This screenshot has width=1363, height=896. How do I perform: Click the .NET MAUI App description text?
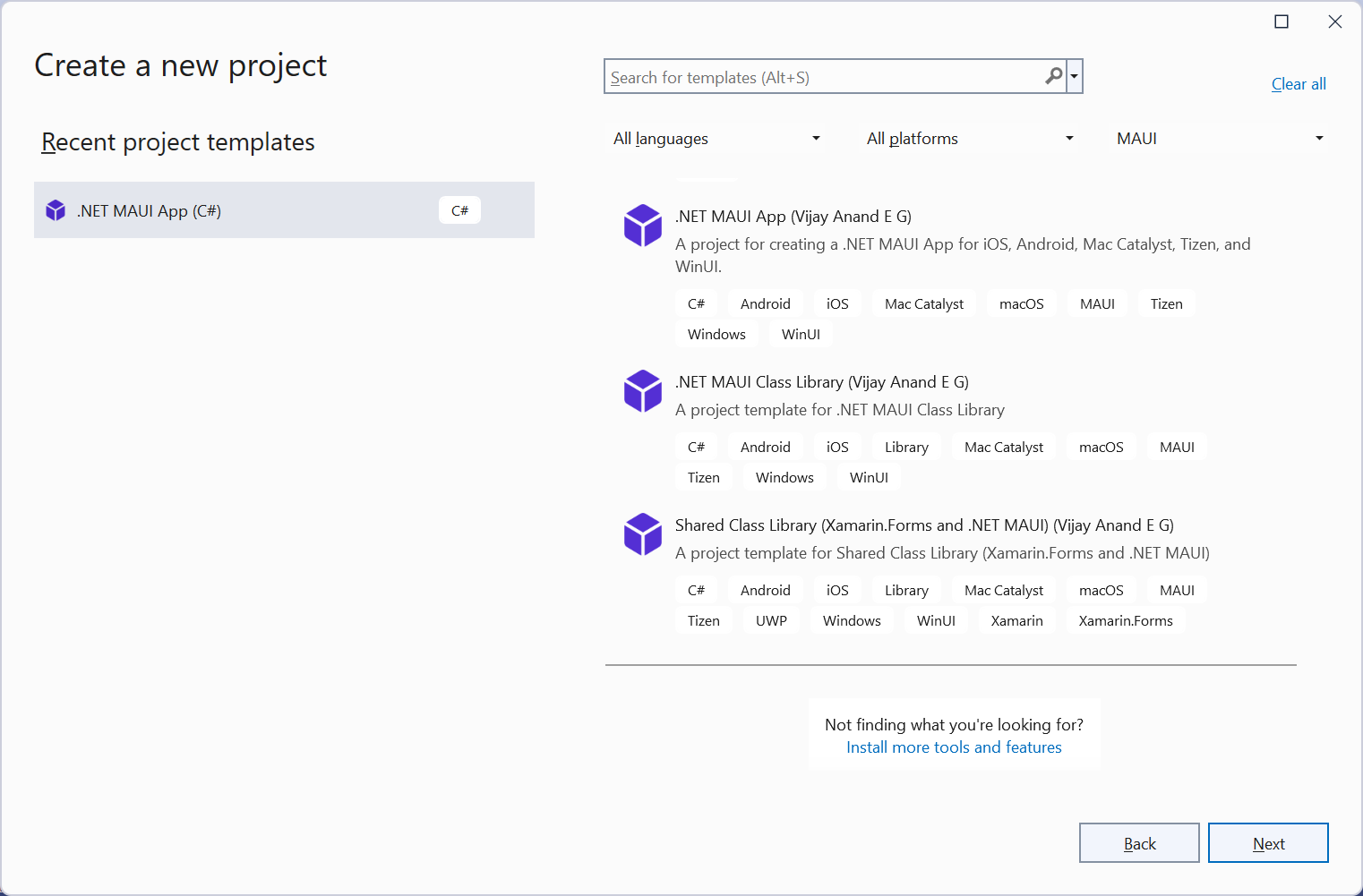(963, 255)
